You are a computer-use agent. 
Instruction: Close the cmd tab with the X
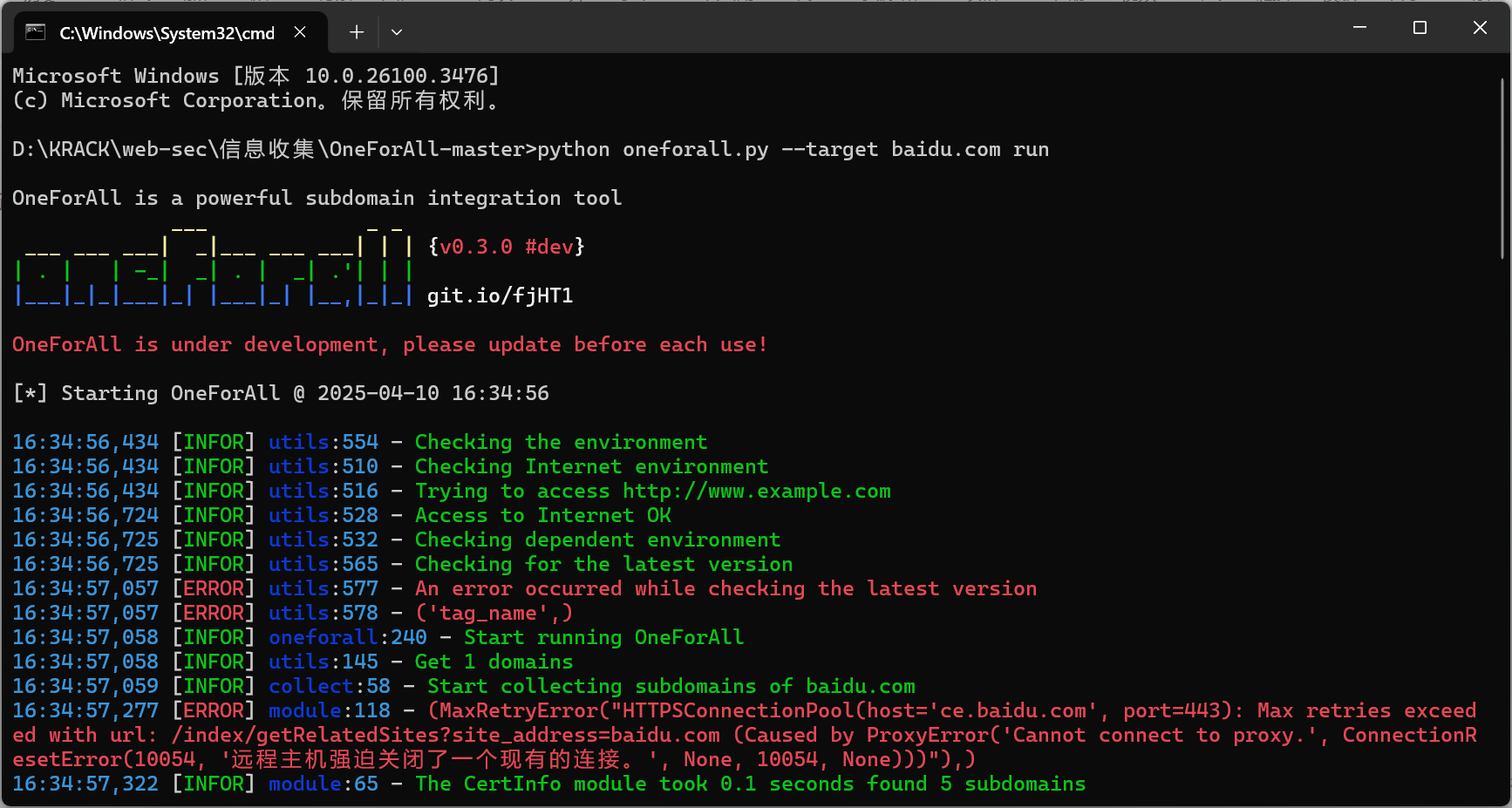(x=300, y=32)
